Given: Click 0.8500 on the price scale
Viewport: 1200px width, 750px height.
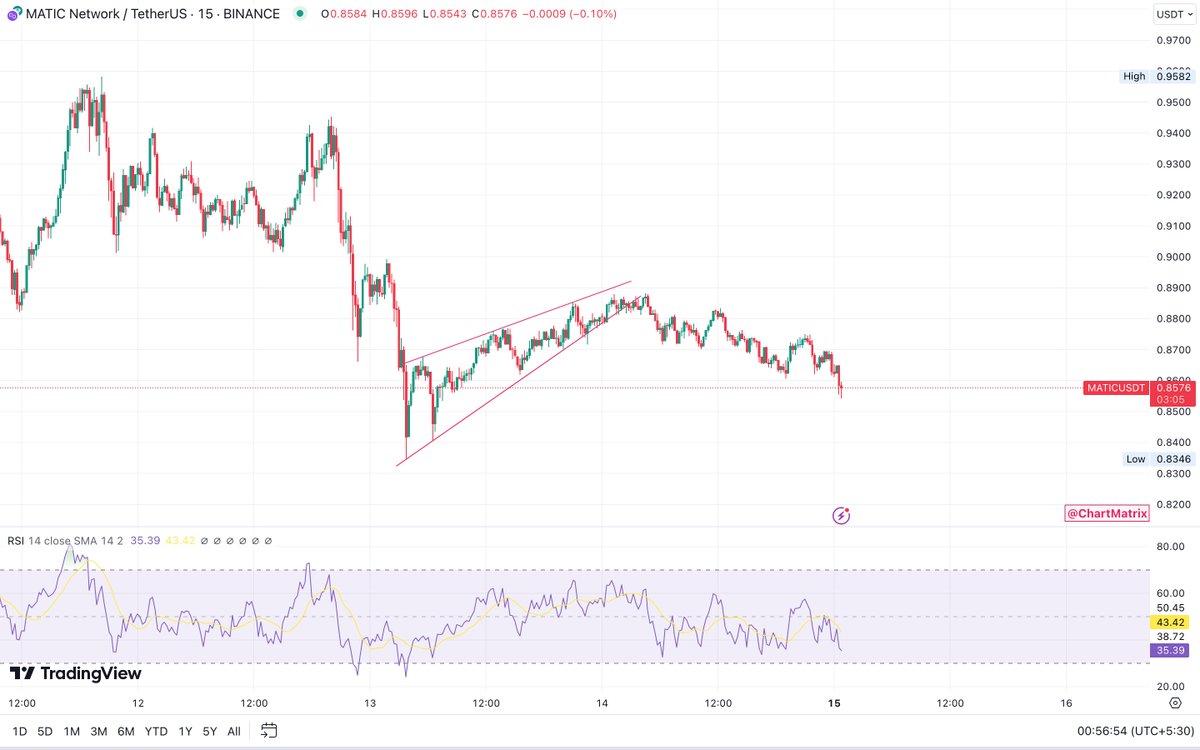Looking at the screenshot, I should pyautogui.click(x=1173, y=412).
